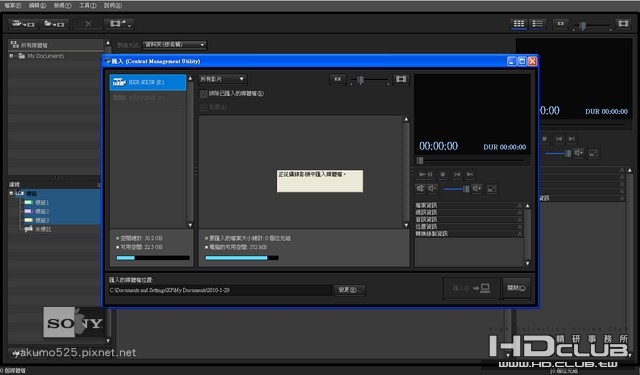Click the 空間總計: 30.2 GB text
Viewport: 640px width, 375px height.
tap(141, 238)
